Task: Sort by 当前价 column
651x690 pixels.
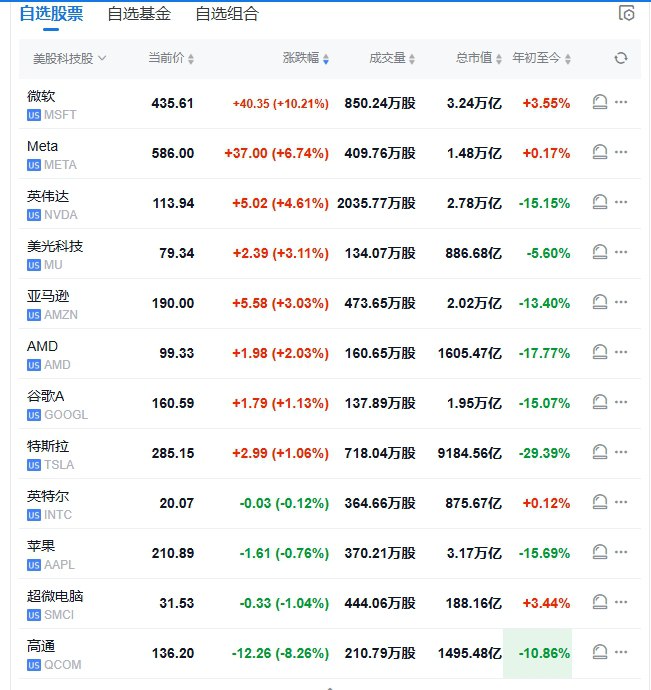Action: coord(171,58)
